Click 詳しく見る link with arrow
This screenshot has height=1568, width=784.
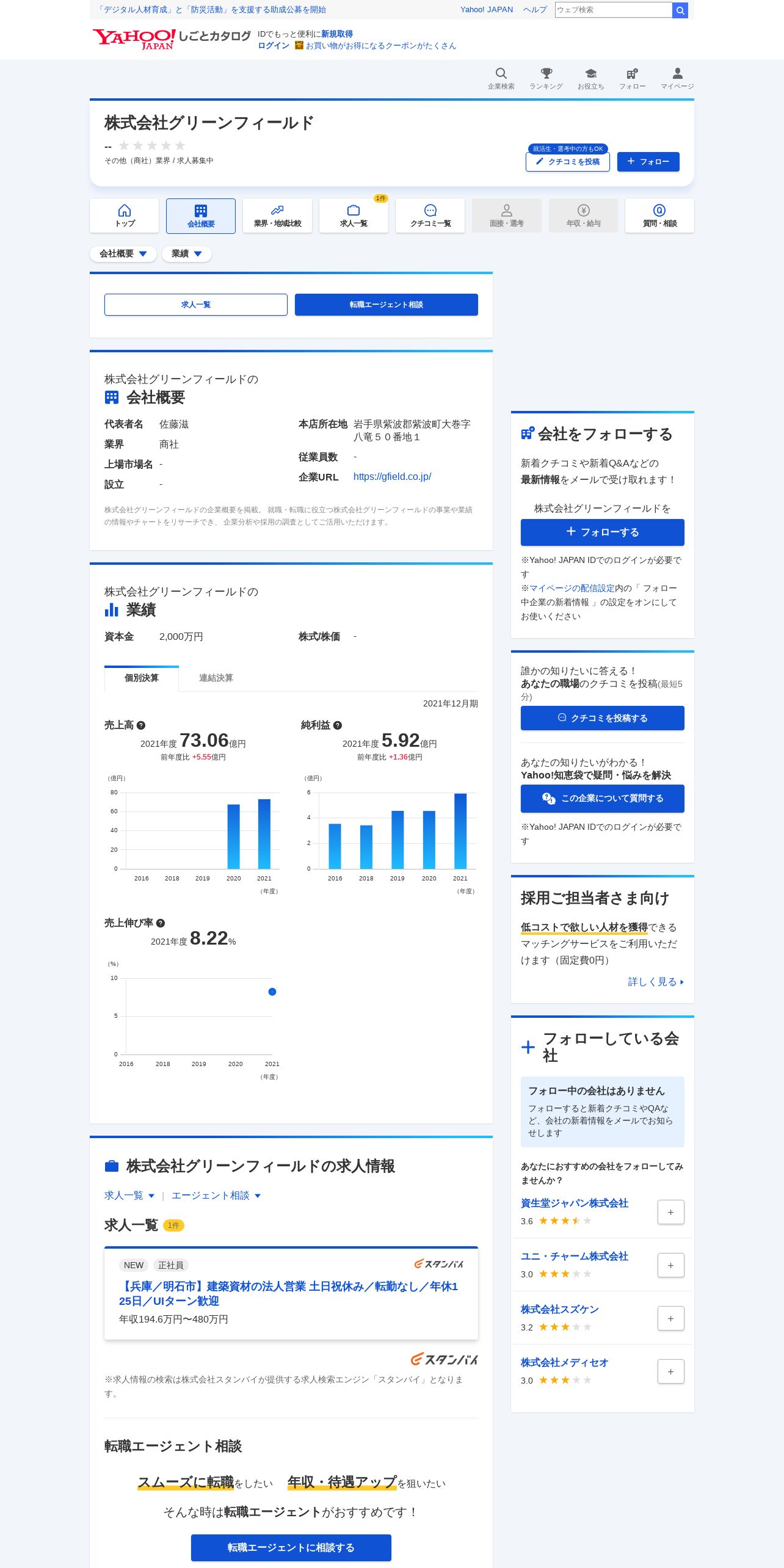pyautogui.click(x=656, y=982)
